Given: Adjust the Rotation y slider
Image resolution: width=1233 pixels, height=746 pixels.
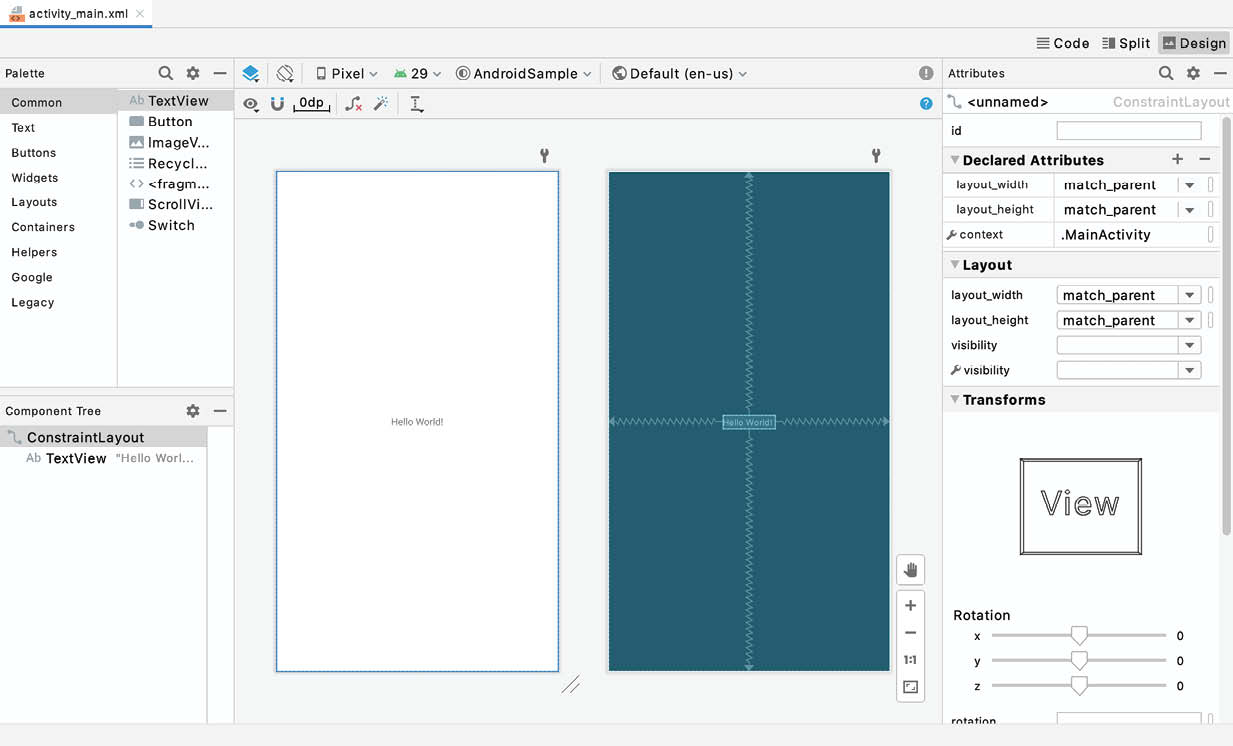Looking at the screenshot, I should 1079,661.
